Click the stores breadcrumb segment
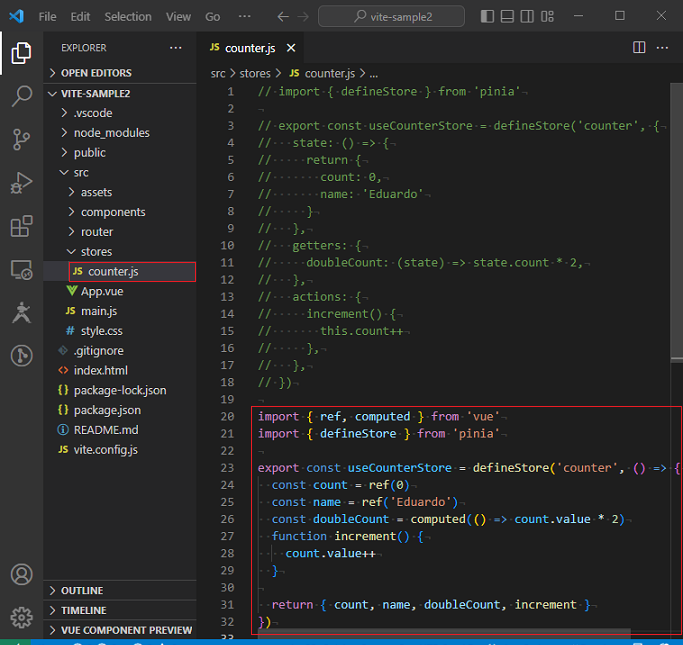 click(x=255, y=74)
